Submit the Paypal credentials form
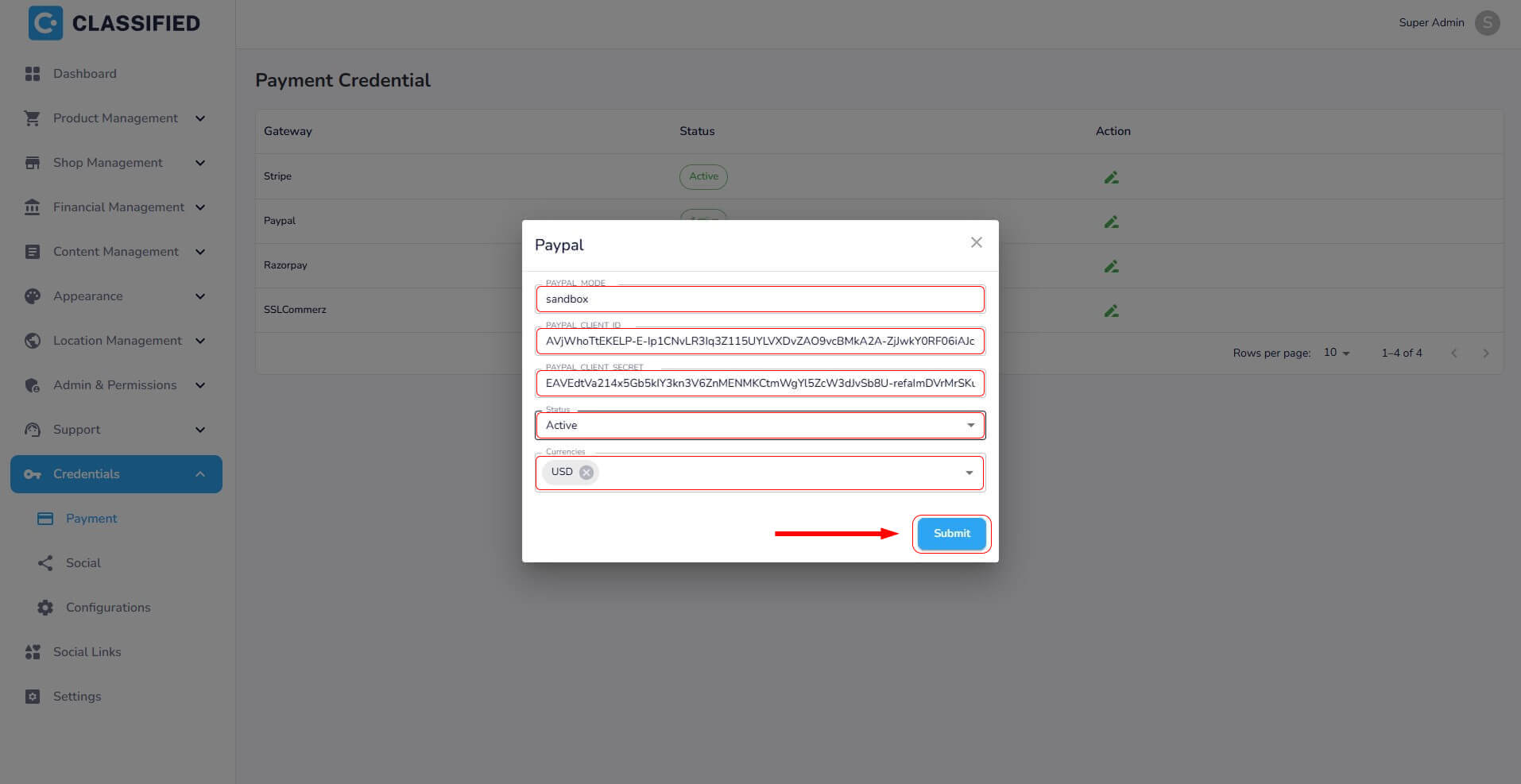 (x=951, y=534)
